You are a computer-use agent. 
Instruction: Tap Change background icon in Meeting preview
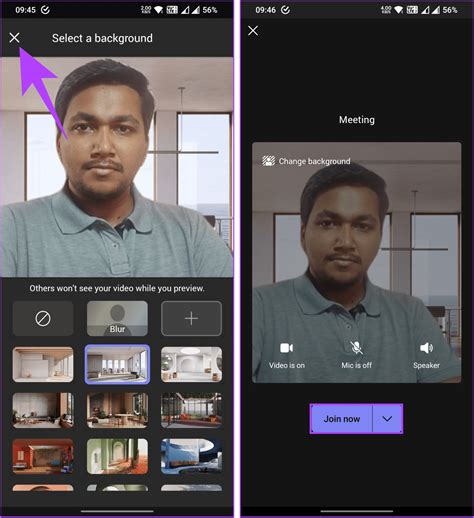(x=268, y=161)
